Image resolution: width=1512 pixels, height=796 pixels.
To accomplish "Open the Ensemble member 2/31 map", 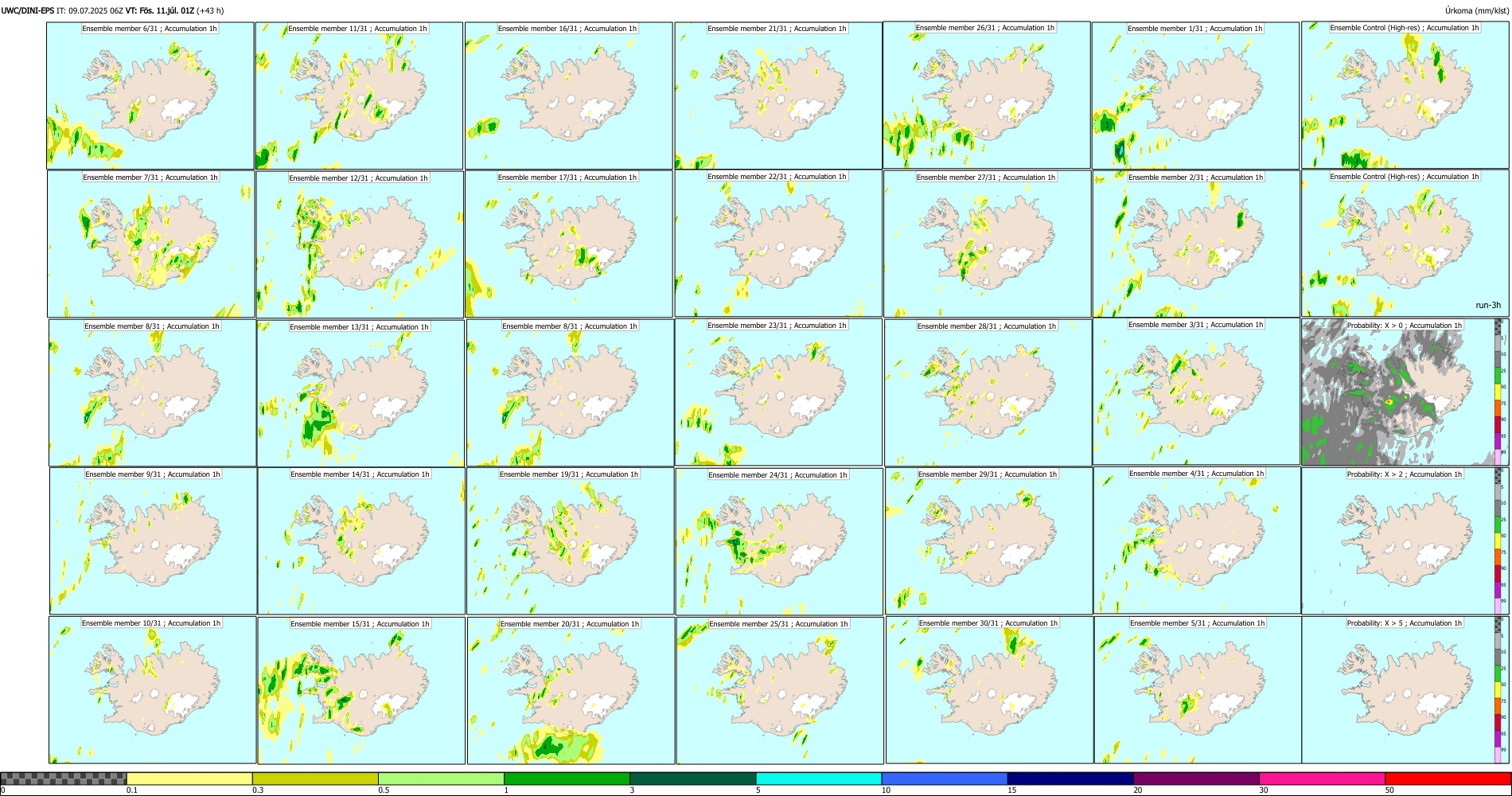I will 1197,244.
